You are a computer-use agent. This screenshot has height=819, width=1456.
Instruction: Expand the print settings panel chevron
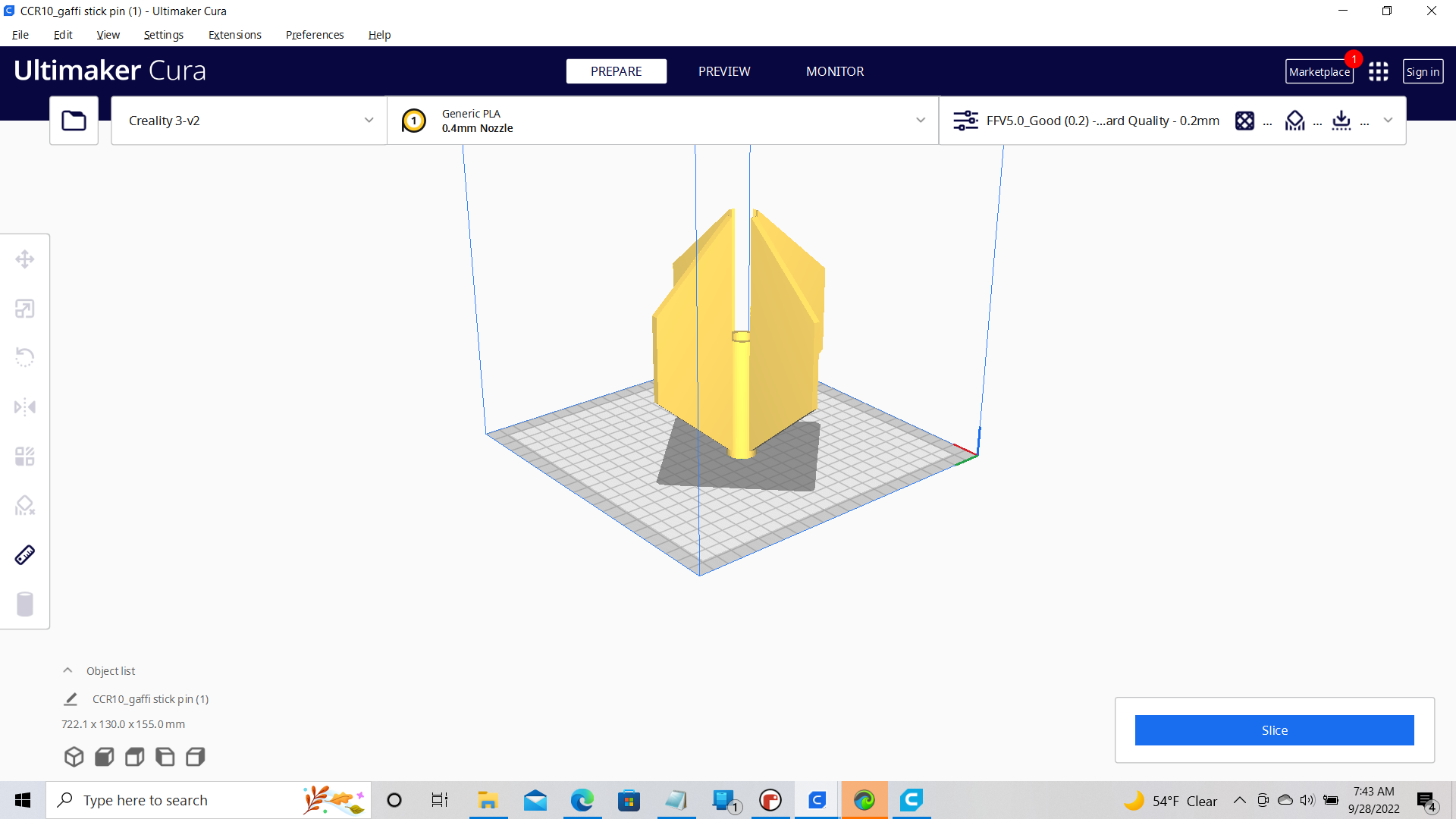[1388, 121]
